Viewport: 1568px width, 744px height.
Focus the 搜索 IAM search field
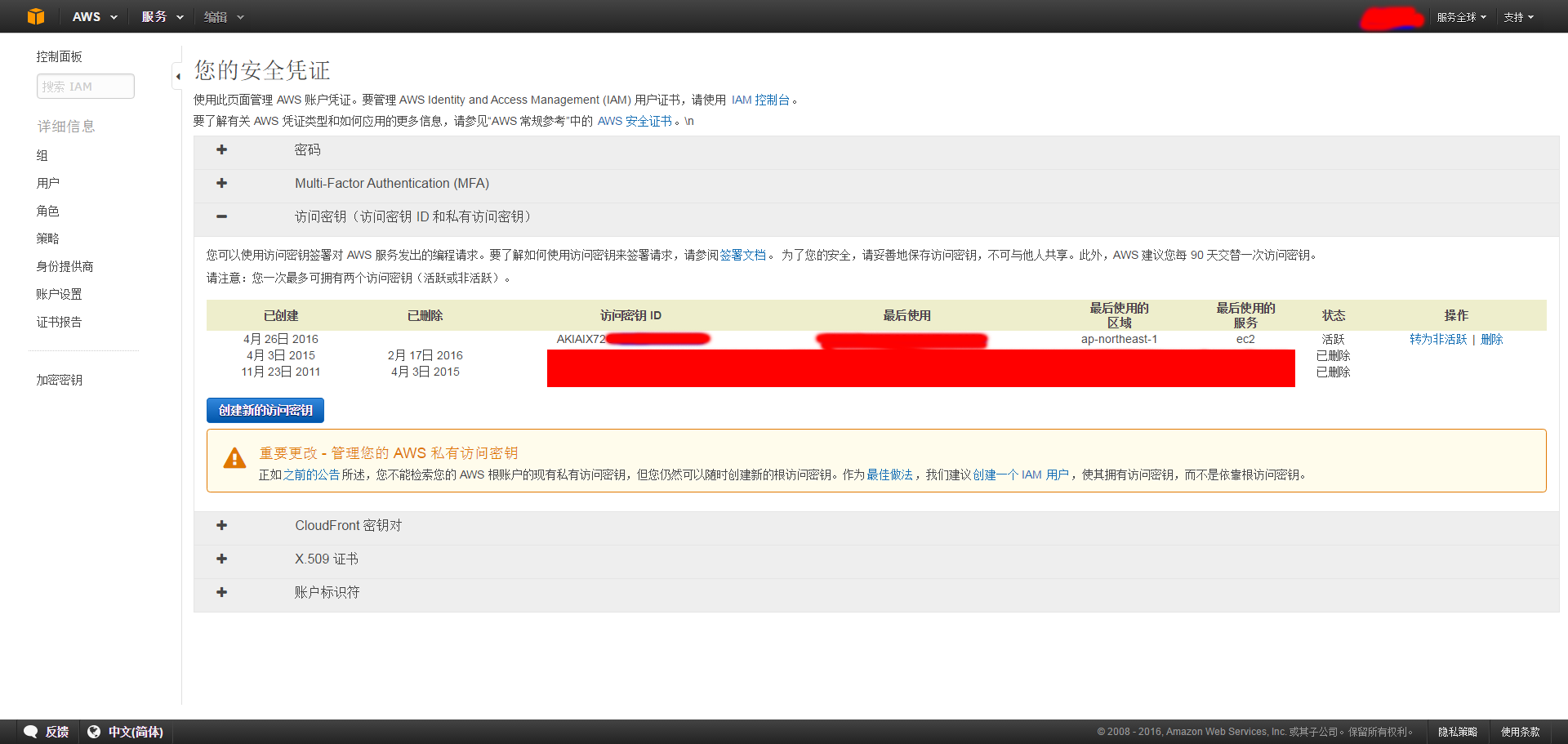[x=86, y=87]
